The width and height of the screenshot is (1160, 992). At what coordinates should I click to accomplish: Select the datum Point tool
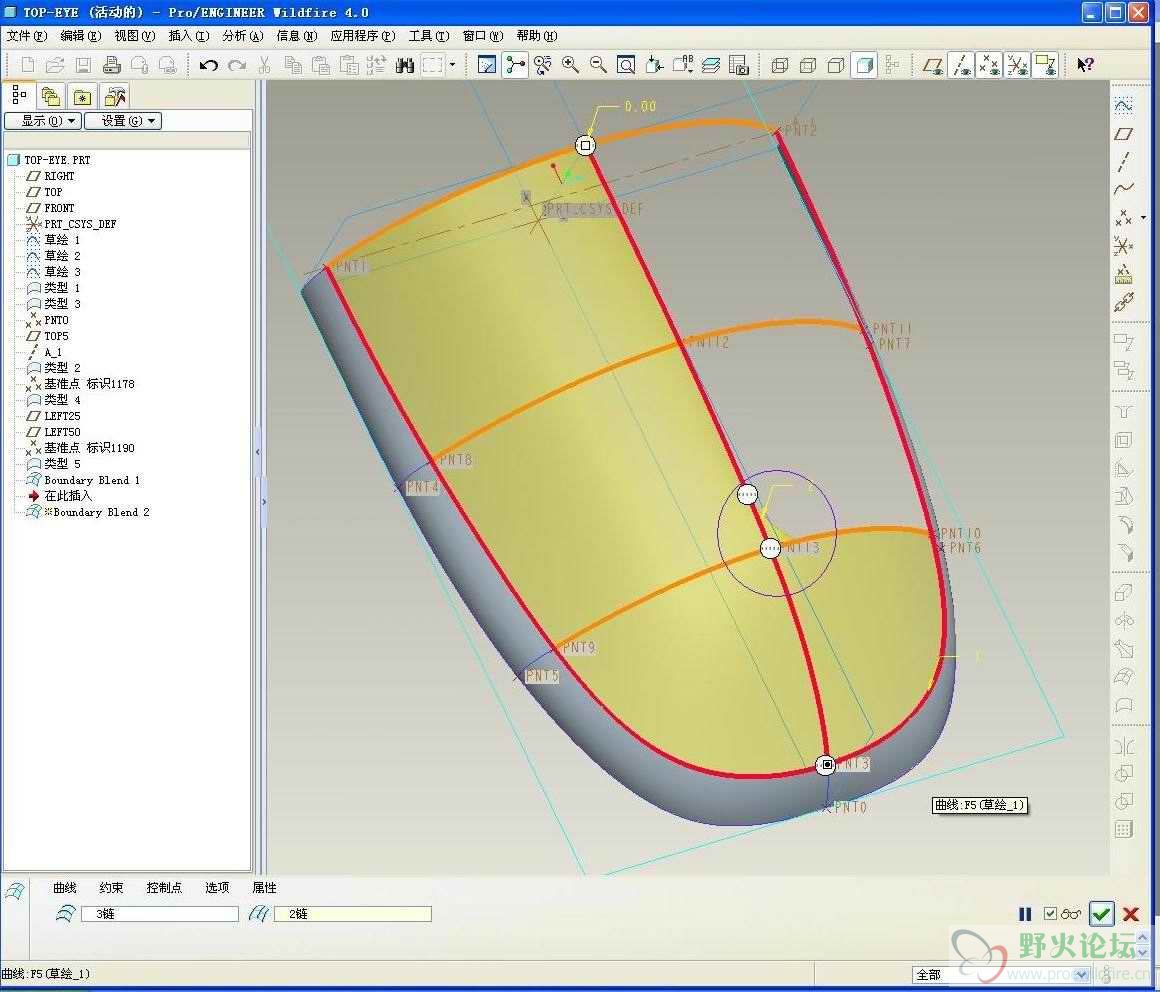click(x=1123, y=217)
